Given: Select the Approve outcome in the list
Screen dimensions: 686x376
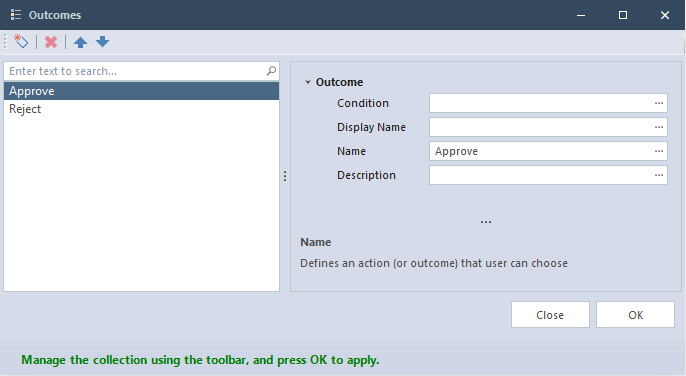Looking at the screenshot, I should pyautogui.click(x=141, y=91).
